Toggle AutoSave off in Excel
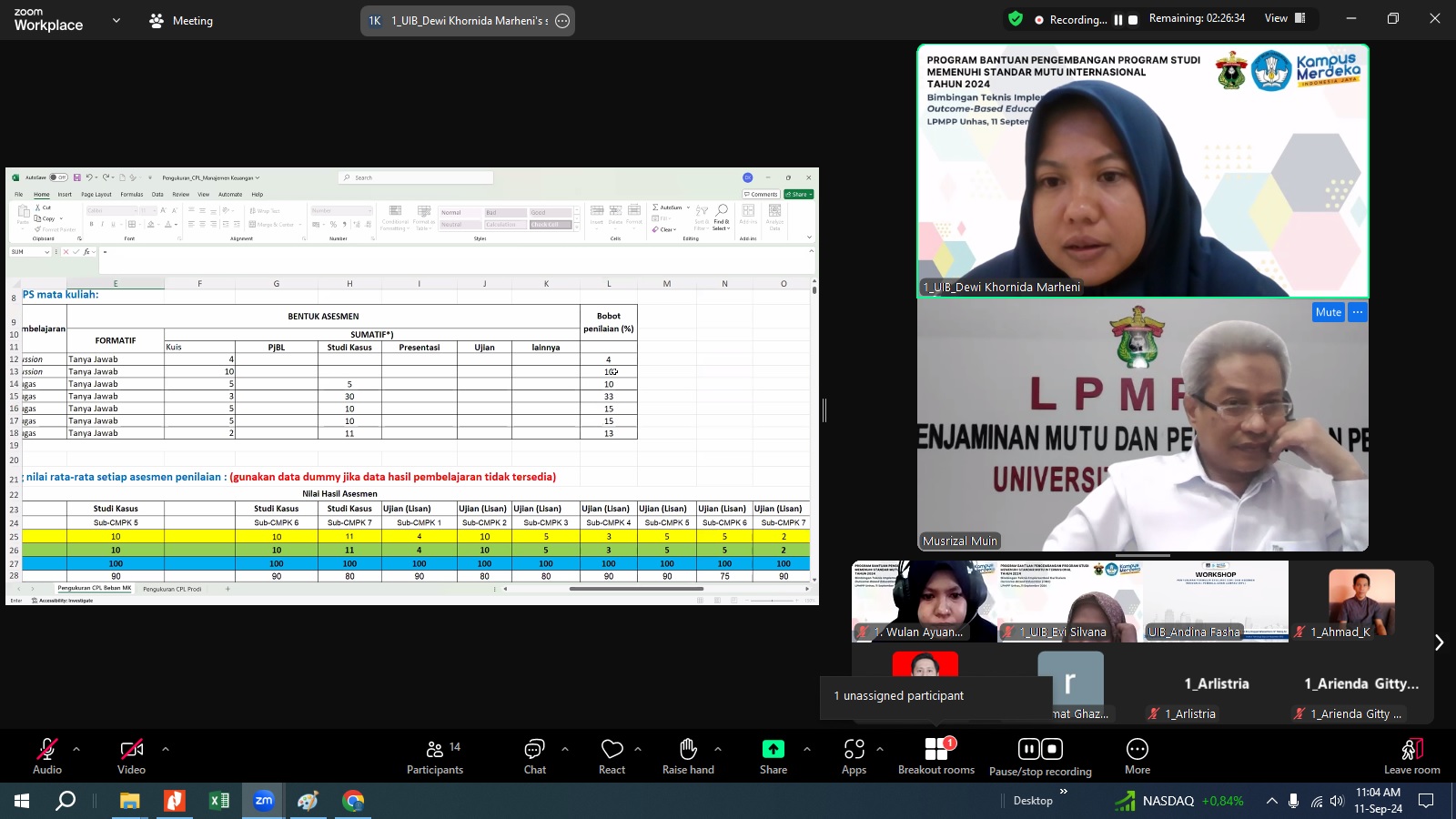Viewport: 1456px width, 819px height. pos(56,177)
